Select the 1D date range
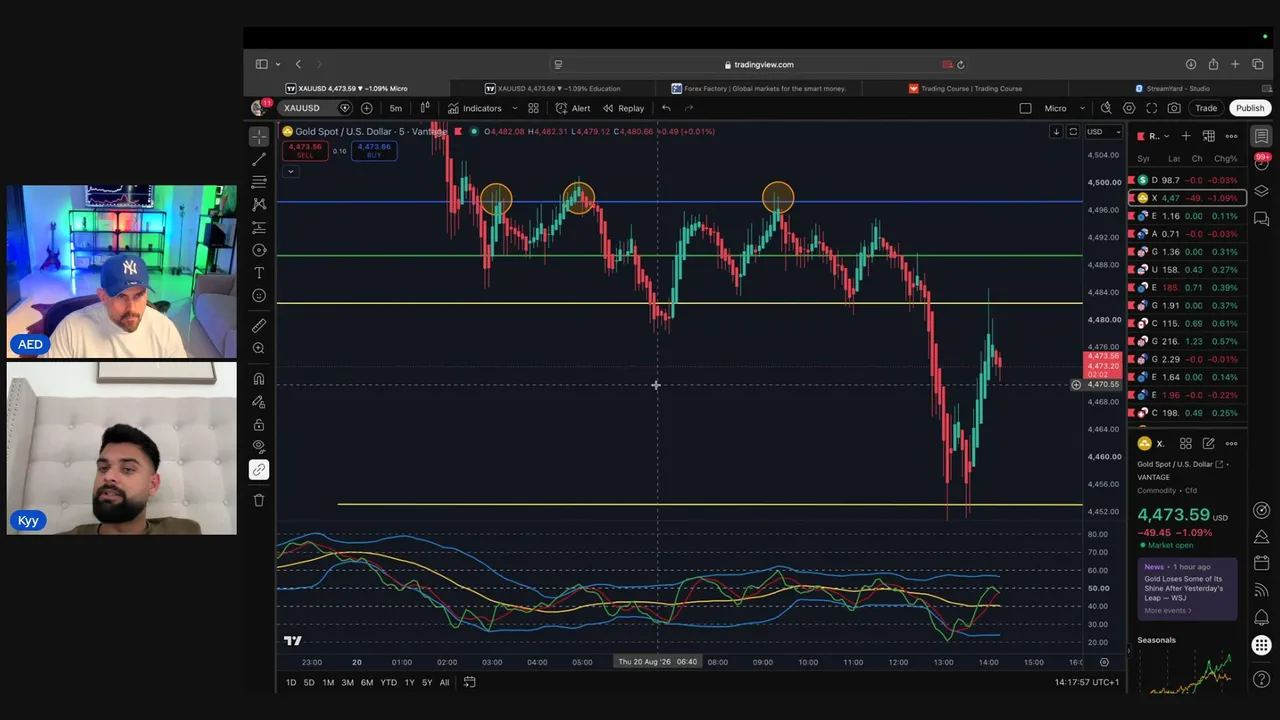 291,682
